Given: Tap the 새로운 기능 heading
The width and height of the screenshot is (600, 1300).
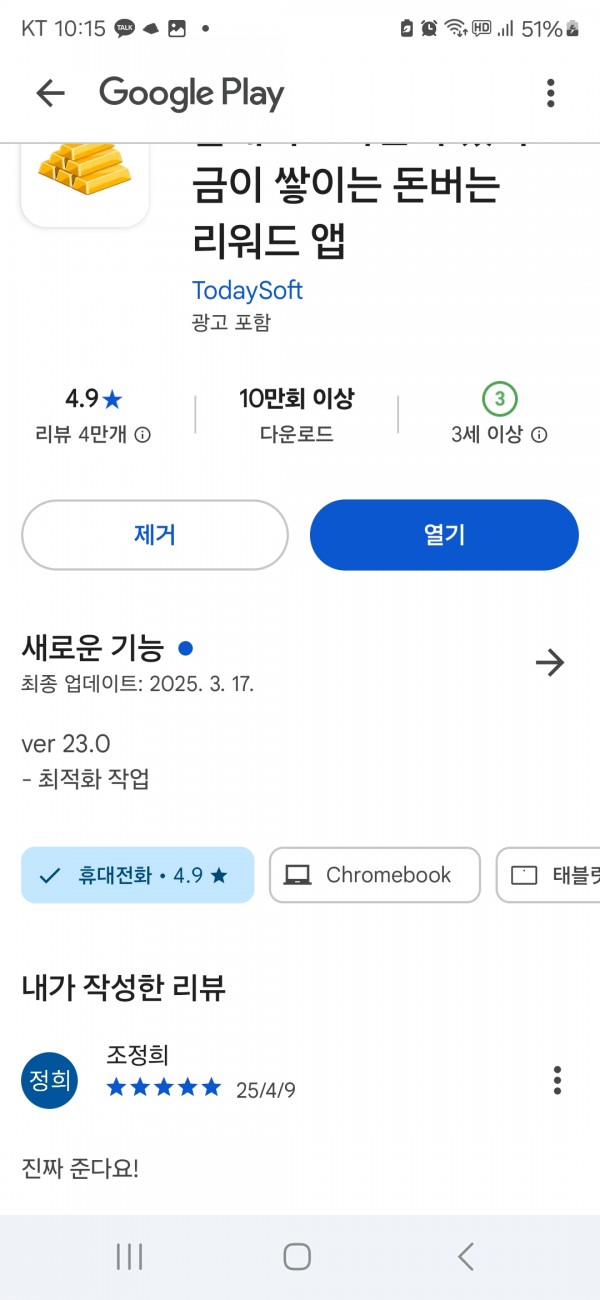Looking at the screenshot, I should 92,649.
